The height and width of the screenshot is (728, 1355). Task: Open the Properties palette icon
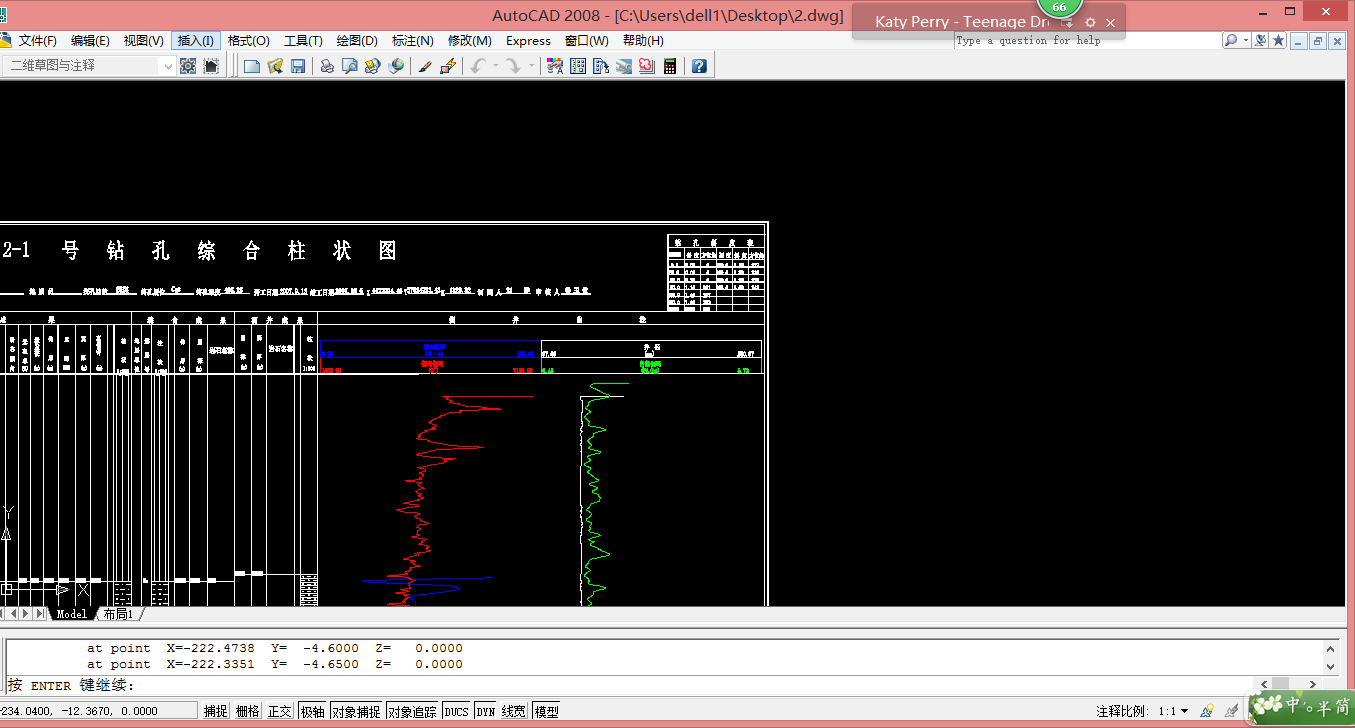[554, 66]
